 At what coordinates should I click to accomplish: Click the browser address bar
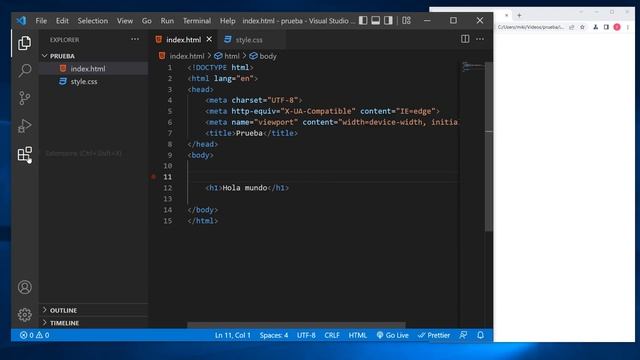click(531, 27)
